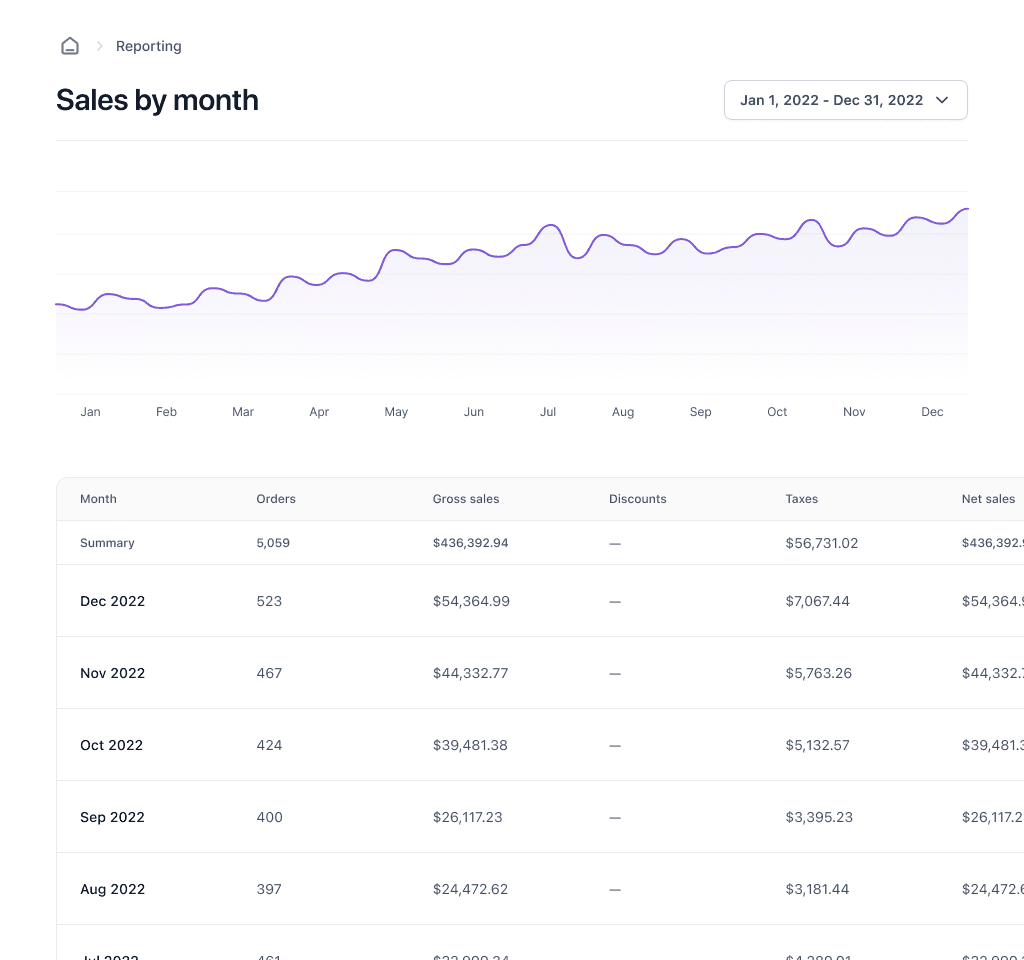Click the $5,763.26 taxes cell

[x=818, y=673]
